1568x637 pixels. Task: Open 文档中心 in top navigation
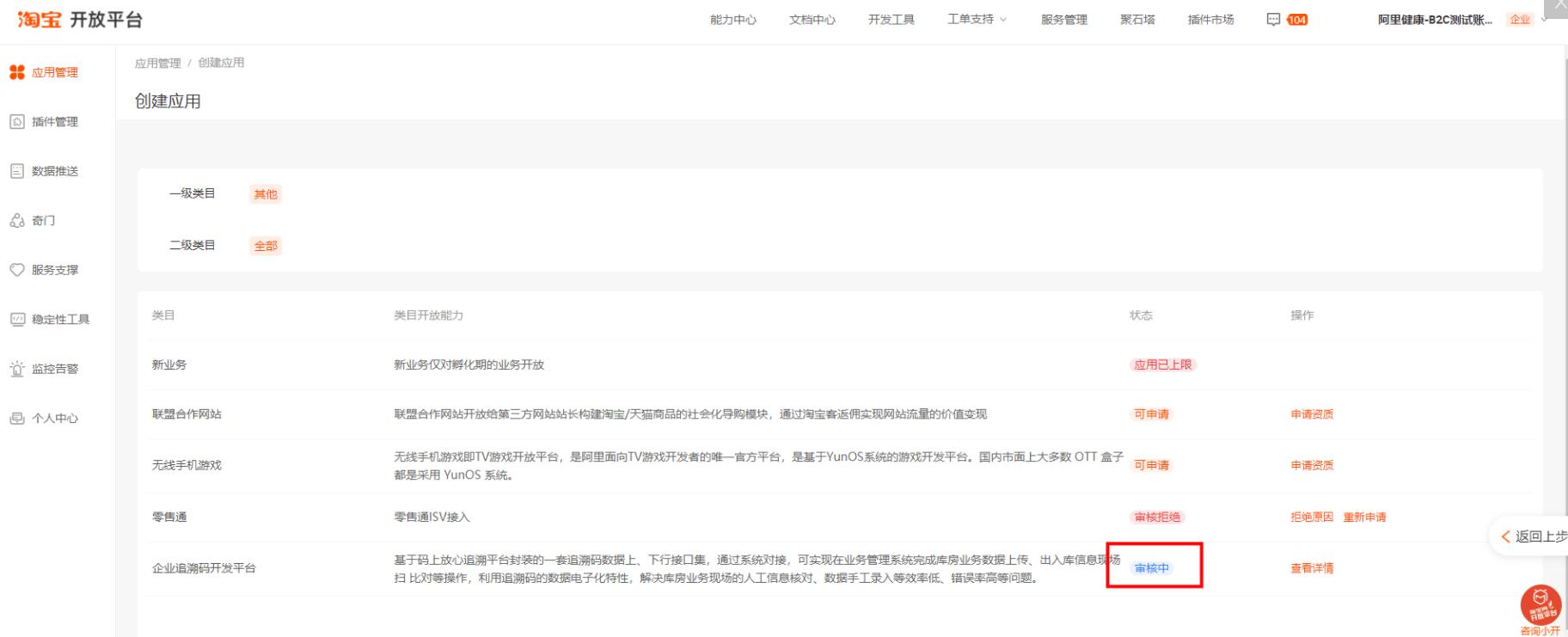812,20
